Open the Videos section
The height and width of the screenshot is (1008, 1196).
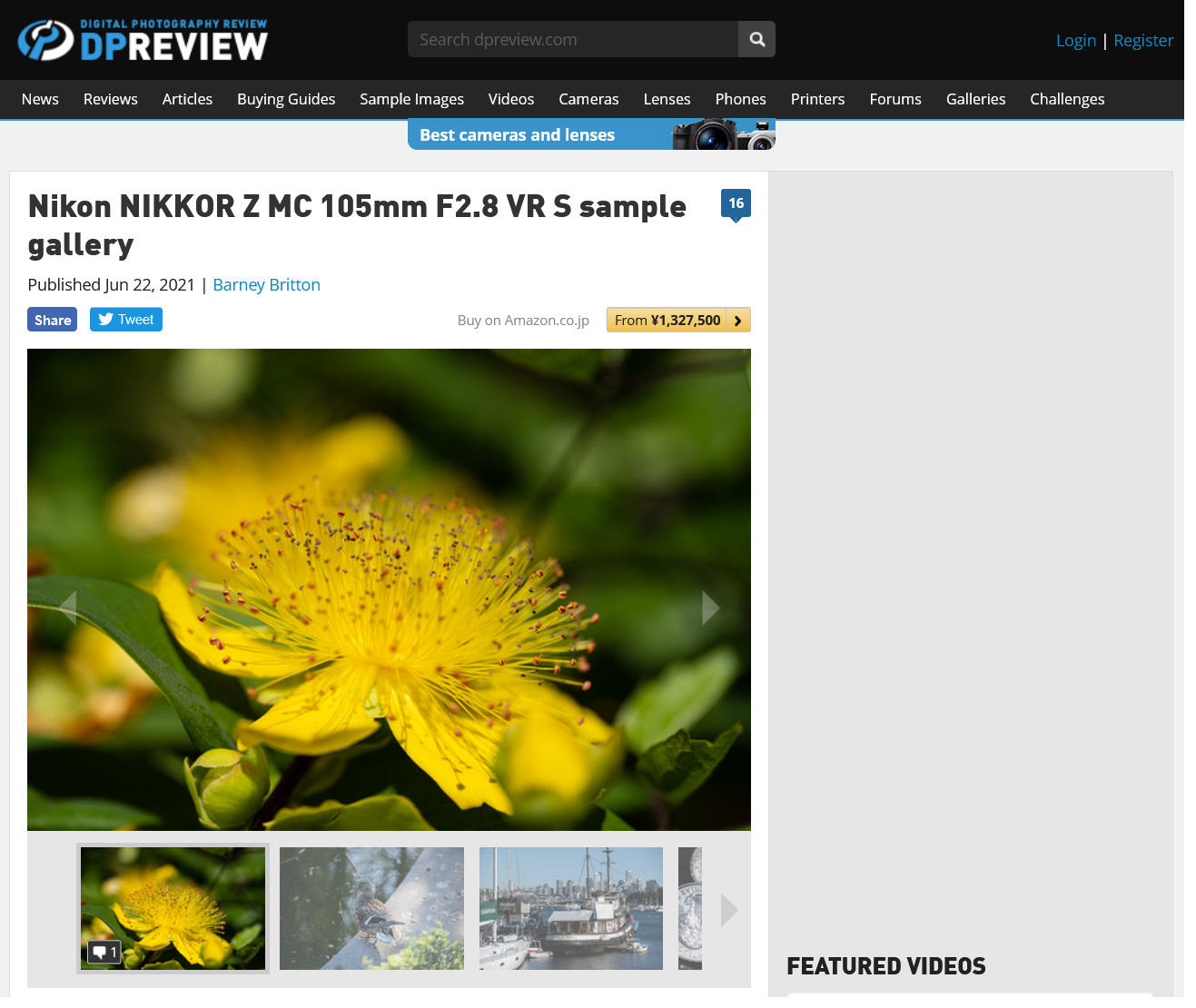(511, 99)
